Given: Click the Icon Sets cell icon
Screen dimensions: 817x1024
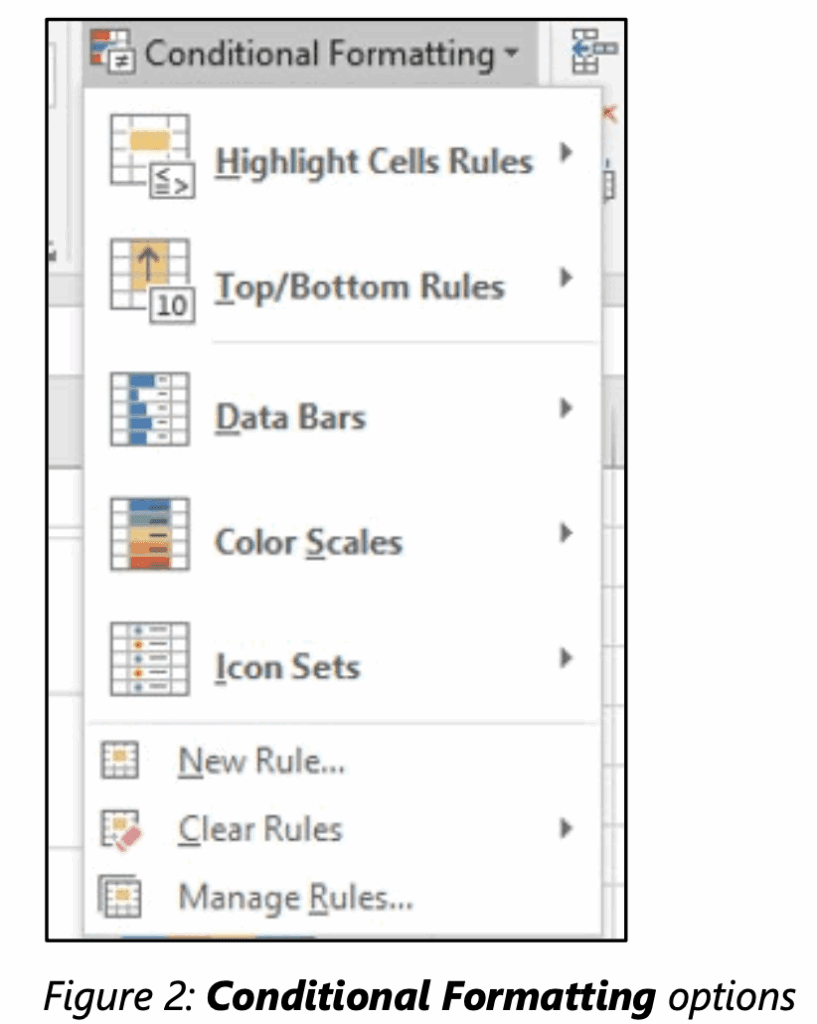Looking at the screenshot, I should 152,660.
